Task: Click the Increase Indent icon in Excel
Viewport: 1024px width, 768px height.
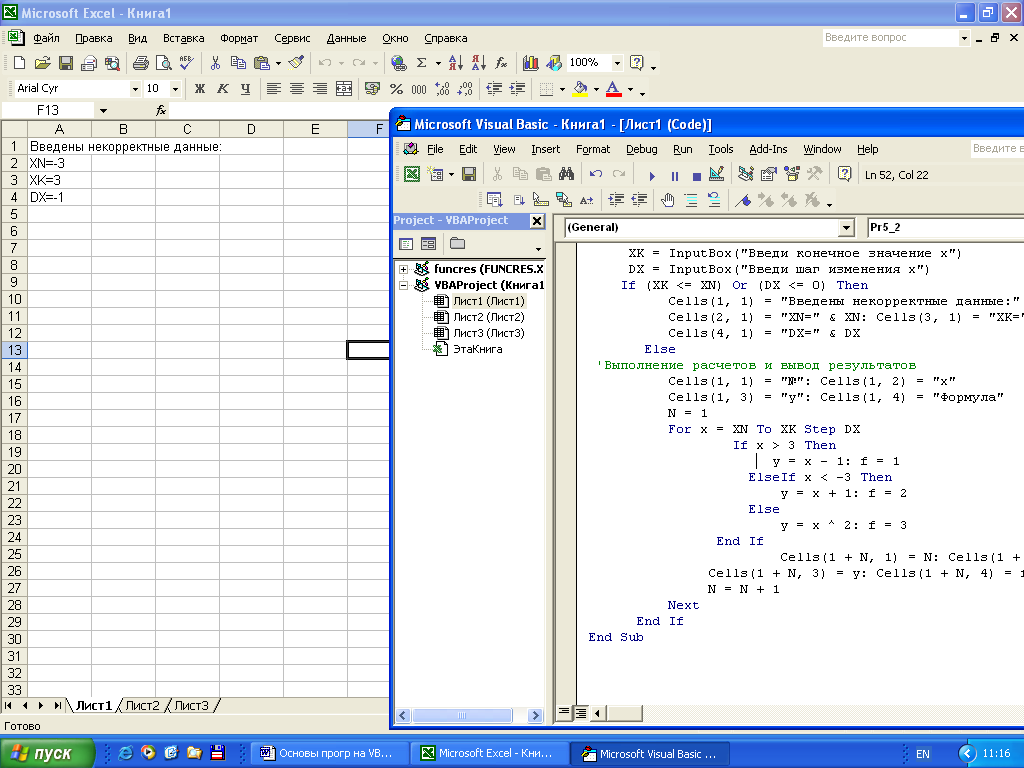Action: [x=517, y=89]
